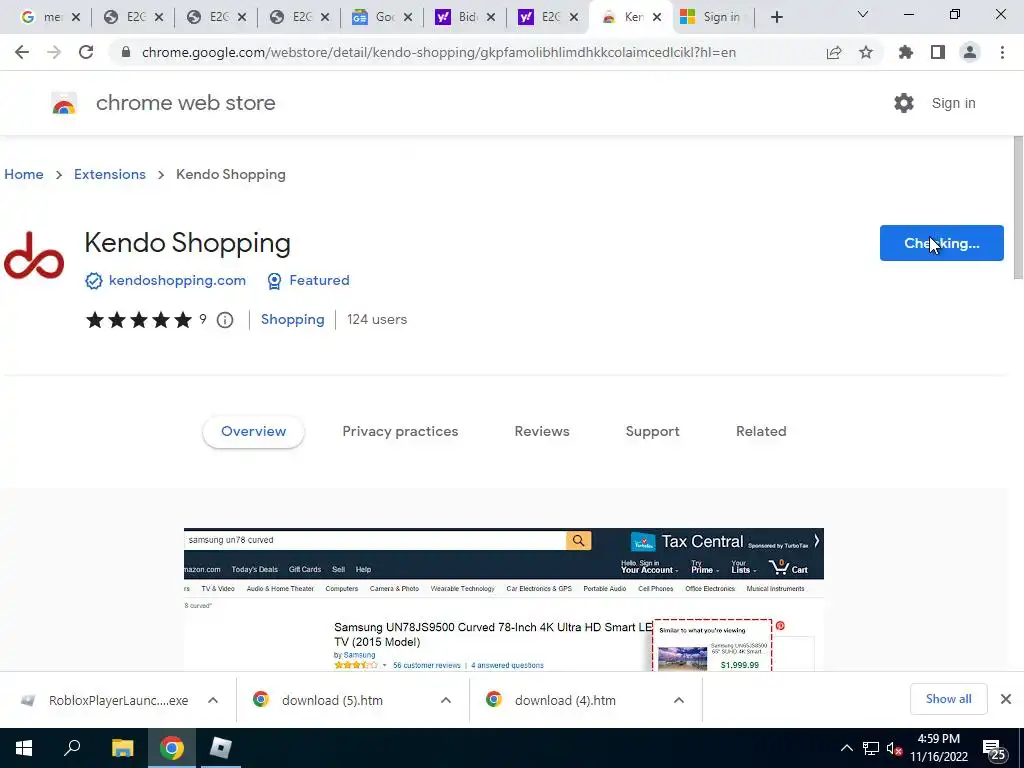Image resolution: width=1024 pixels, height=768 pixels.
Task: Switch to the Support tab
Action: click(652, 432)
